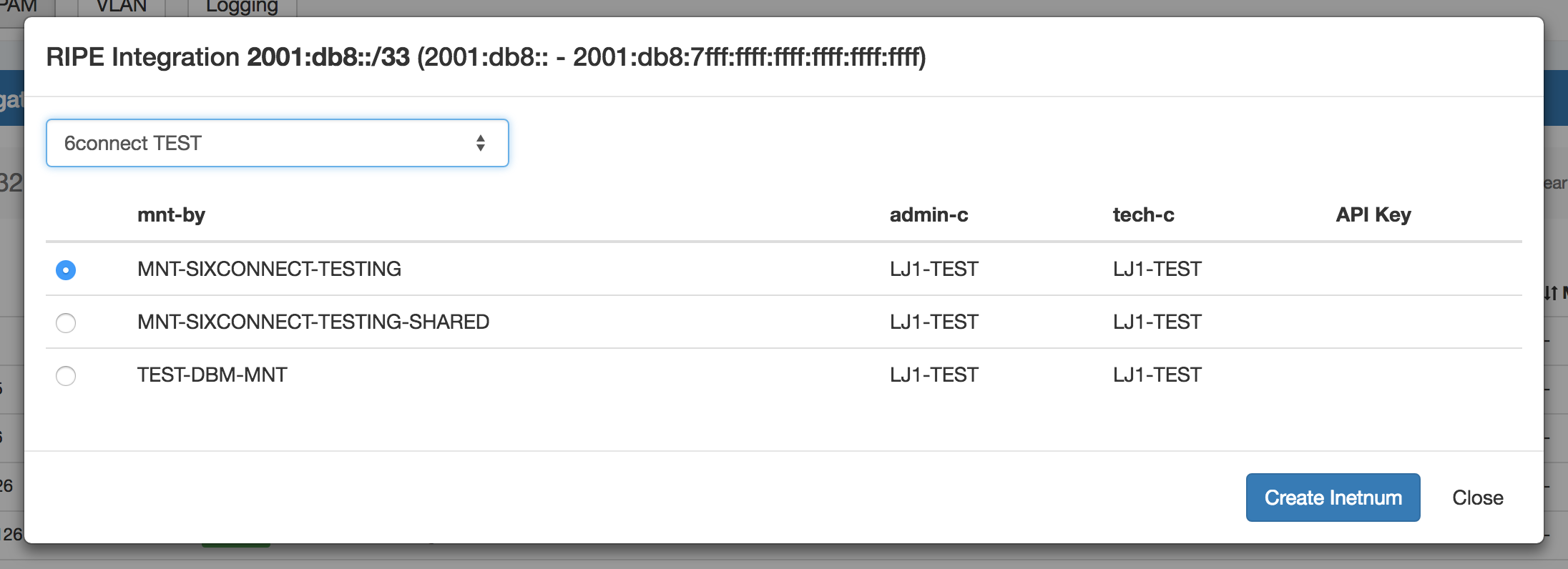Click the Create Inetnum button
Screen dimensions: 1568x569
click(x=1333, y=498)
